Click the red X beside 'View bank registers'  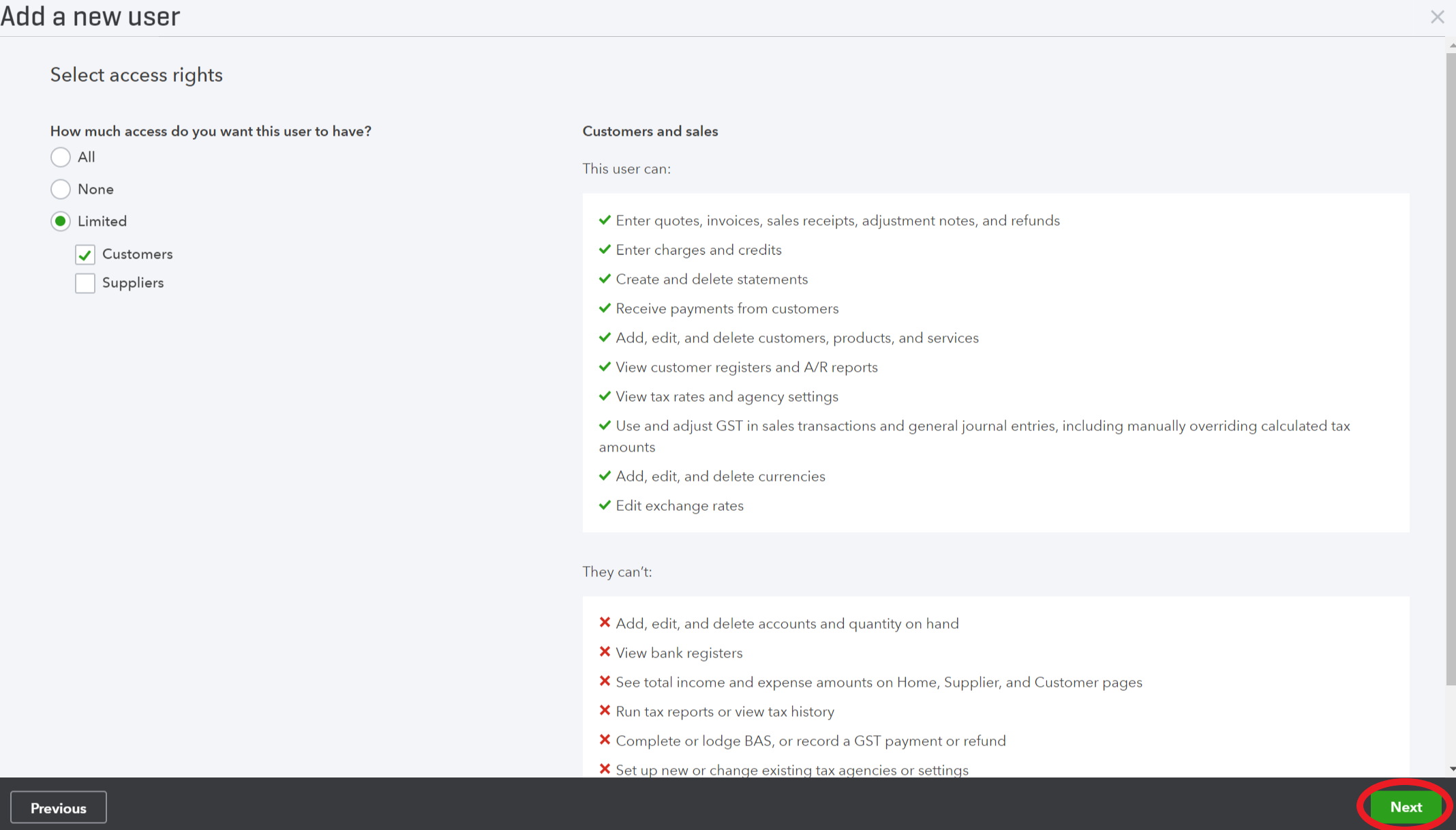605,651
